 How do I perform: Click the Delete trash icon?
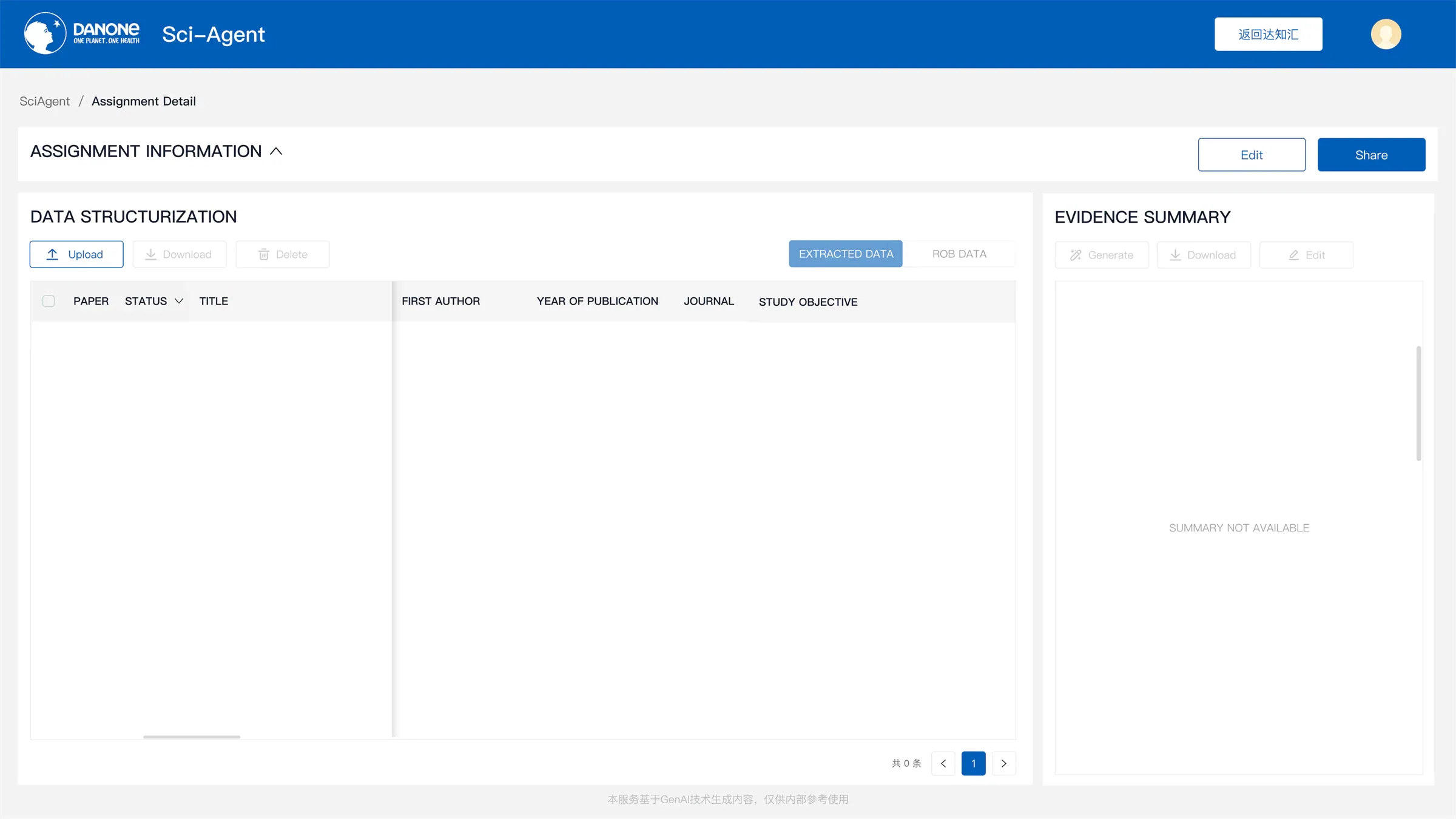click(x=263, y=254)
